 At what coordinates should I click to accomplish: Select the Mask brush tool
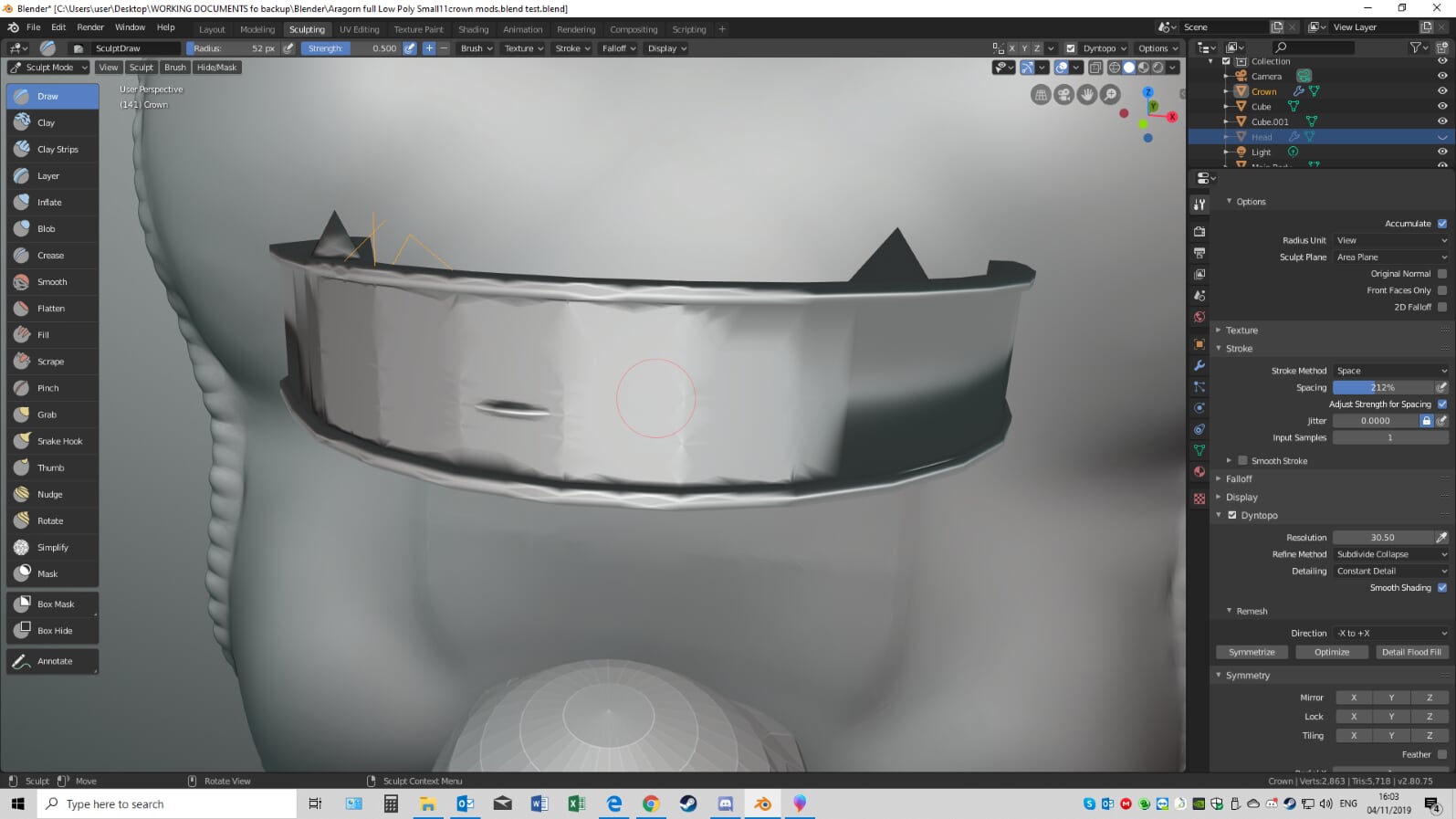53,573
